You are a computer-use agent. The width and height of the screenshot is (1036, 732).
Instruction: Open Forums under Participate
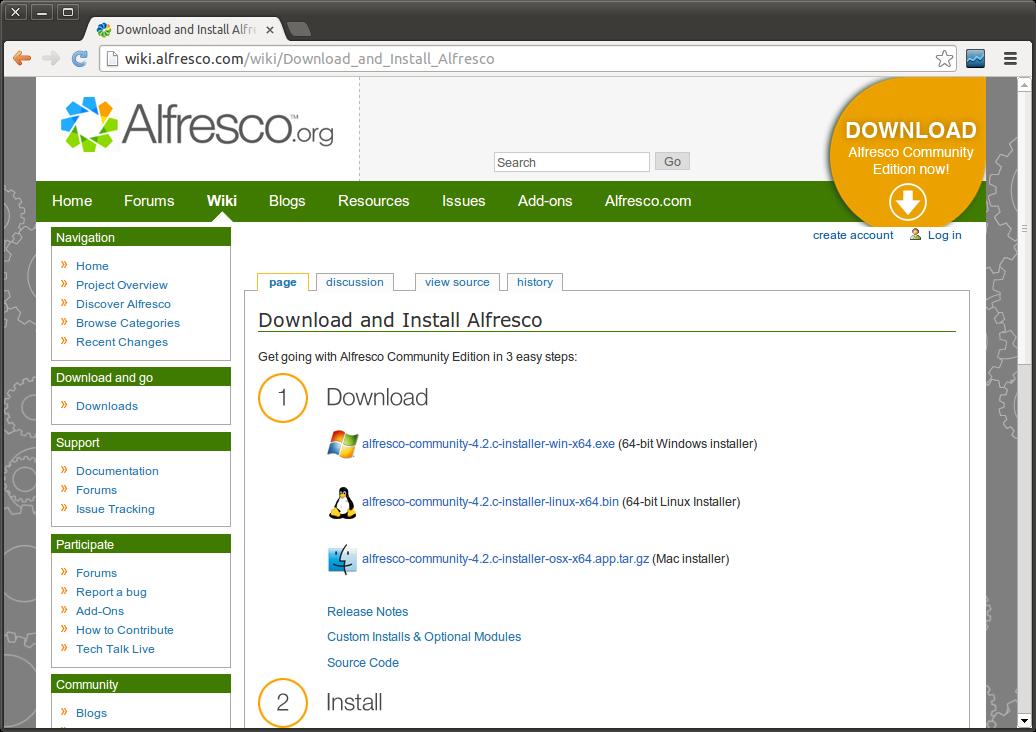click(96, 573)
